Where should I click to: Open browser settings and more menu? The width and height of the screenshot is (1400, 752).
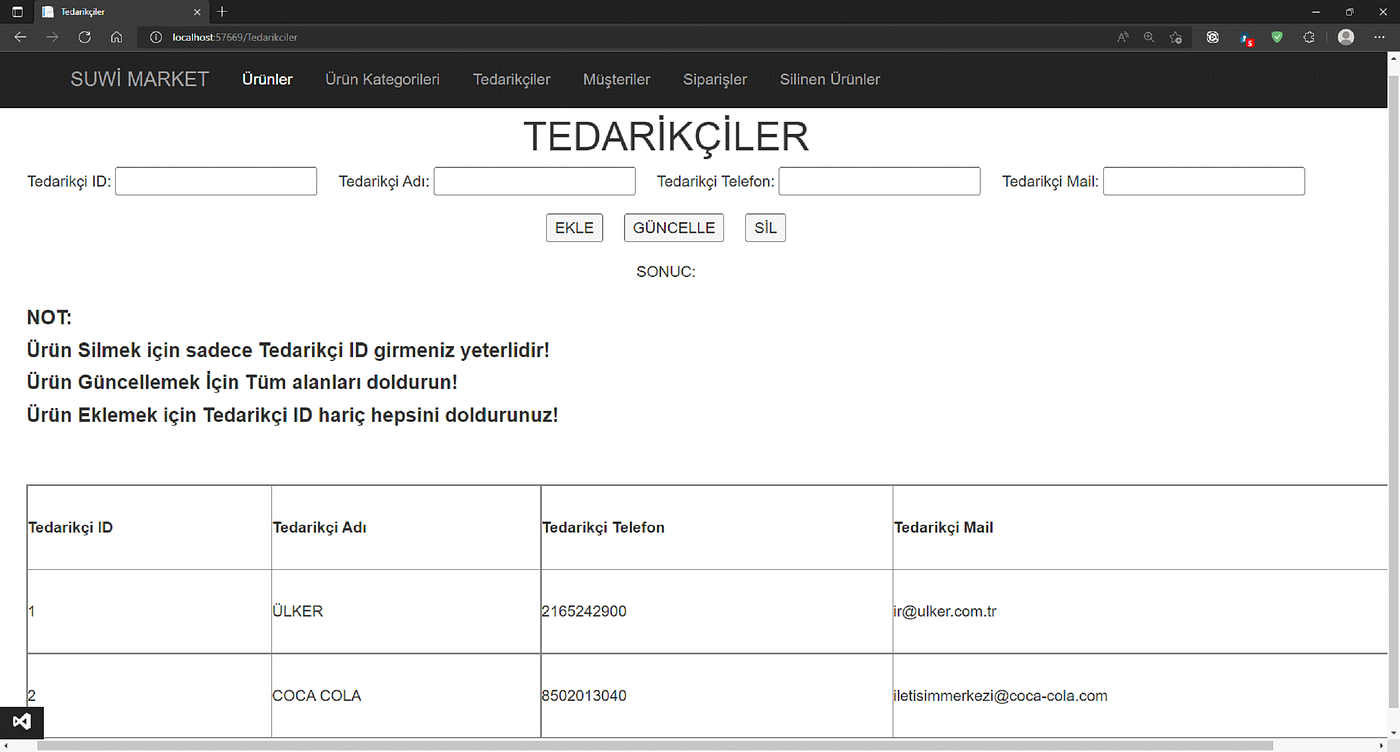pos(1379,37)
